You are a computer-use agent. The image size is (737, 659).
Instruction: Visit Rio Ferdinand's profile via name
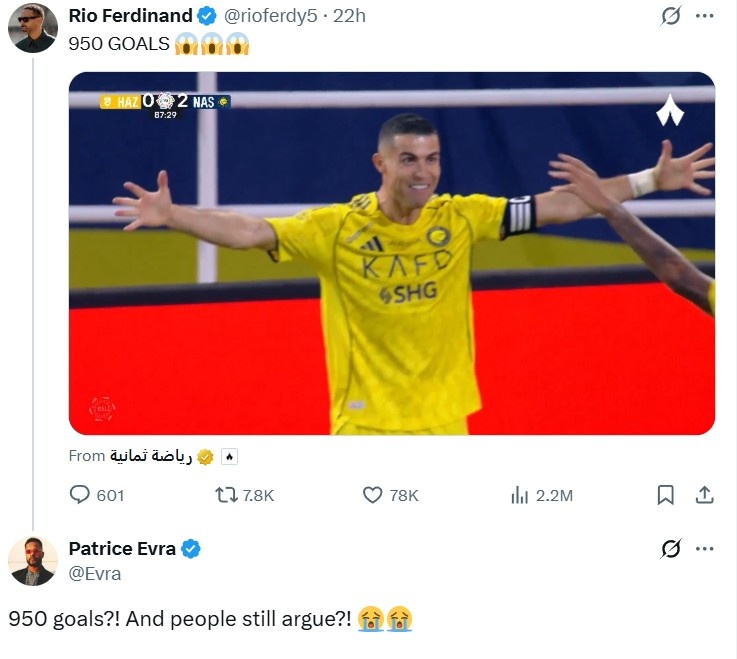(x=131, y=16)
